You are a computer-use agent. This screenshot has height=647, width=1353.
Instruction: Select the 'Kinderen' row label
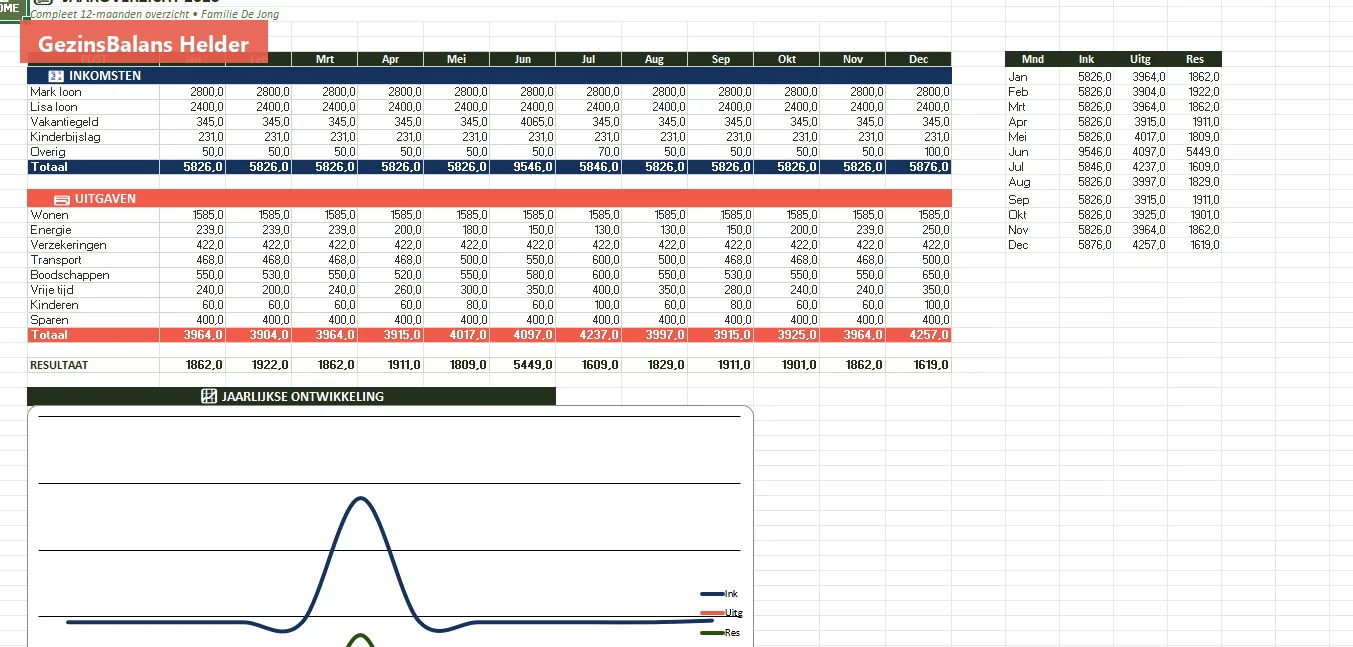[x=54, y=305]
